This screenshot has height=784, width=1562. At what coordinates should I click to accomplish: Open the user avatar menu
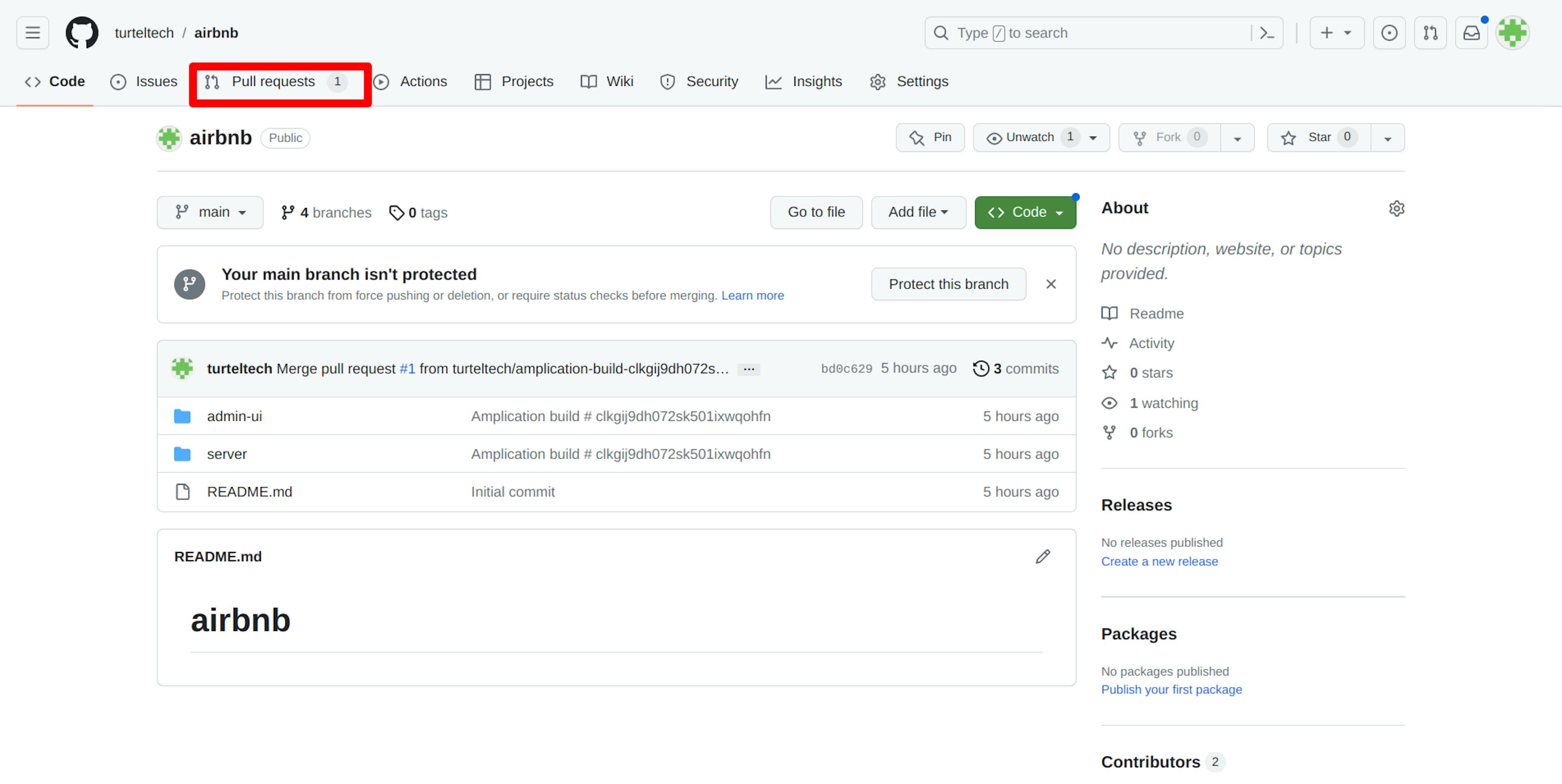pos(1513,33)
